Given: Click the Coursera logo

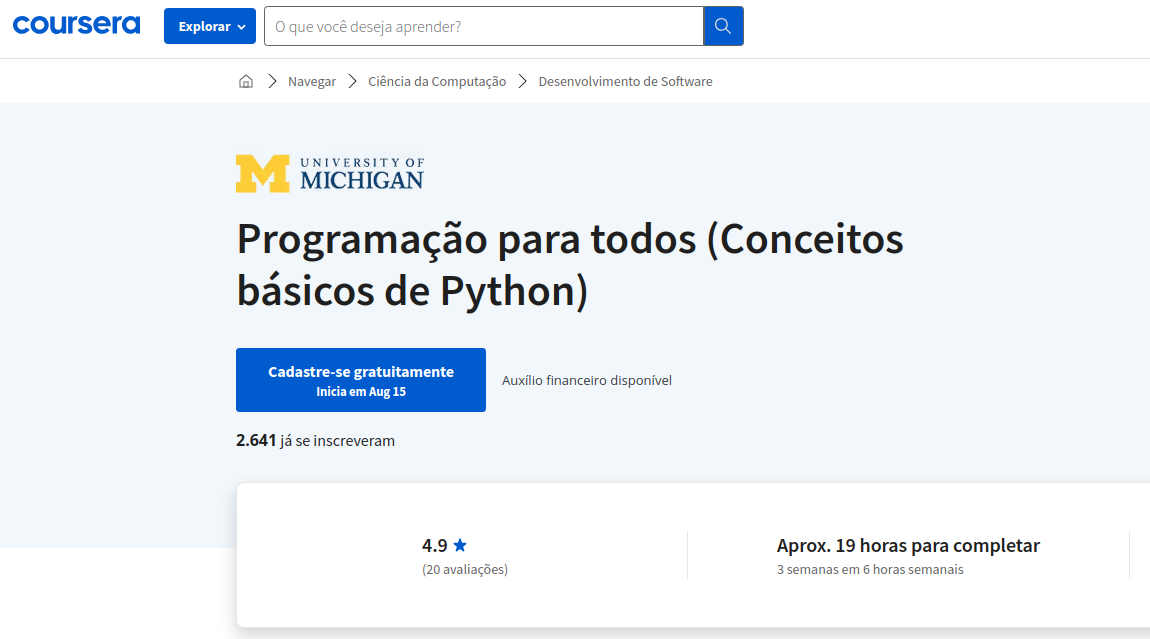Looking at the screenshot, I should tap(76, 25).
